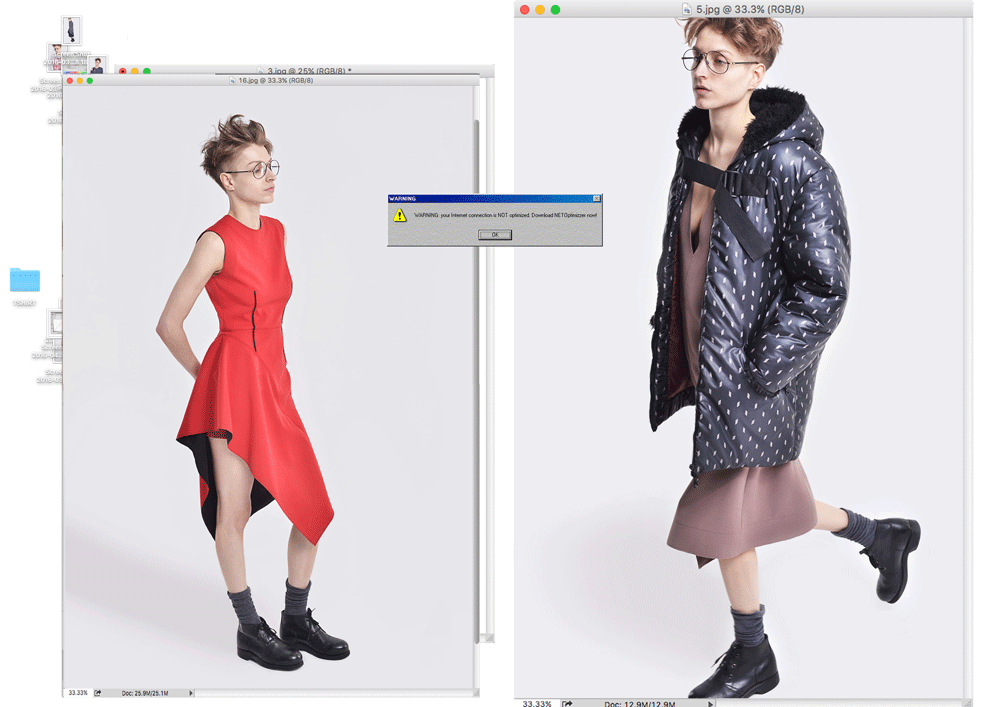Viewport: 1000px width, 707px height.
Task: Click the vertical scrollbar of 16.jpg window
Action: coord(475,300)
